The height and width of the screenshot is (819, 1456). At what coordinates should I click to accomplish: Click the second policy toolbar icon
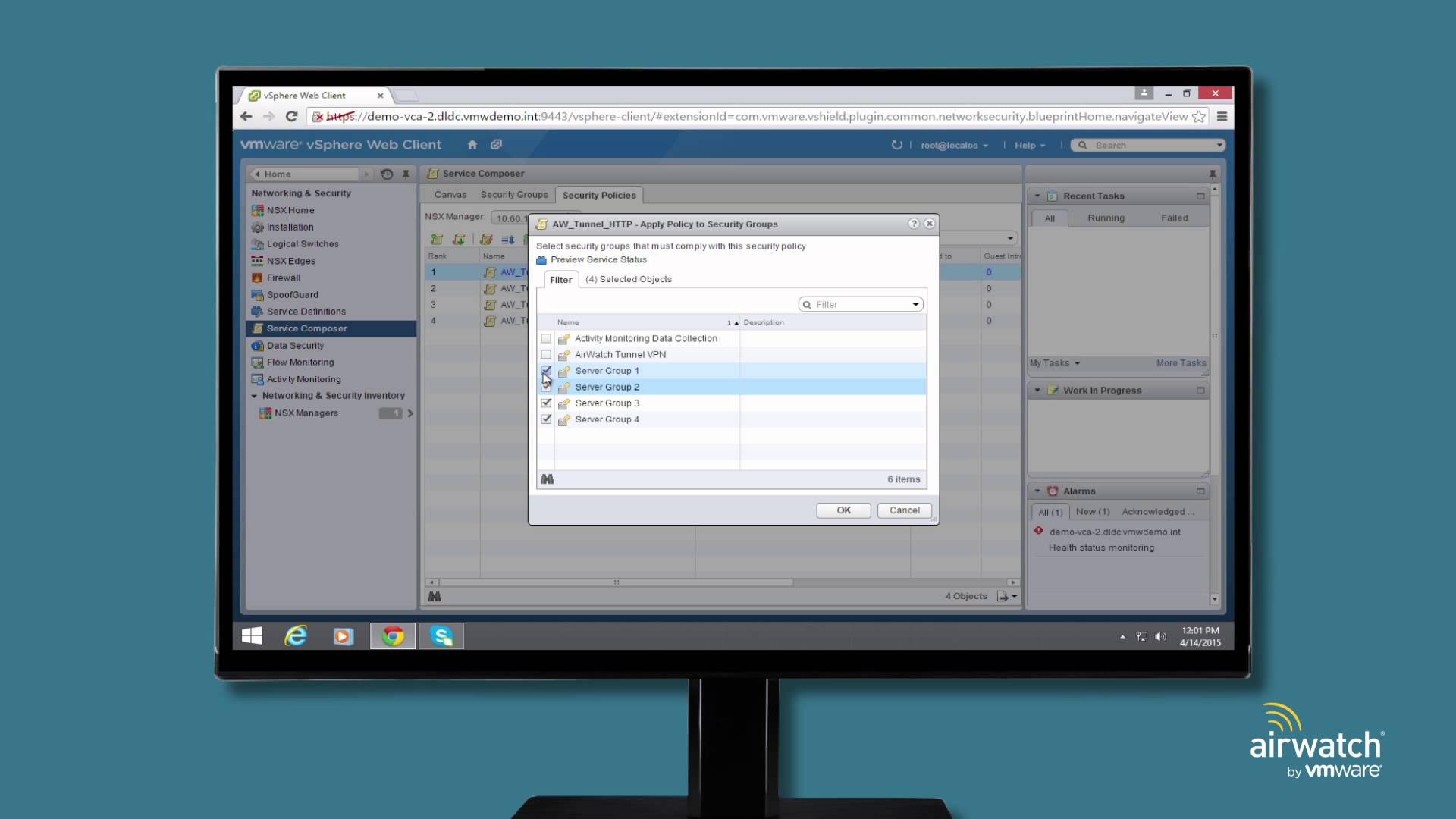tap(459, 239)
